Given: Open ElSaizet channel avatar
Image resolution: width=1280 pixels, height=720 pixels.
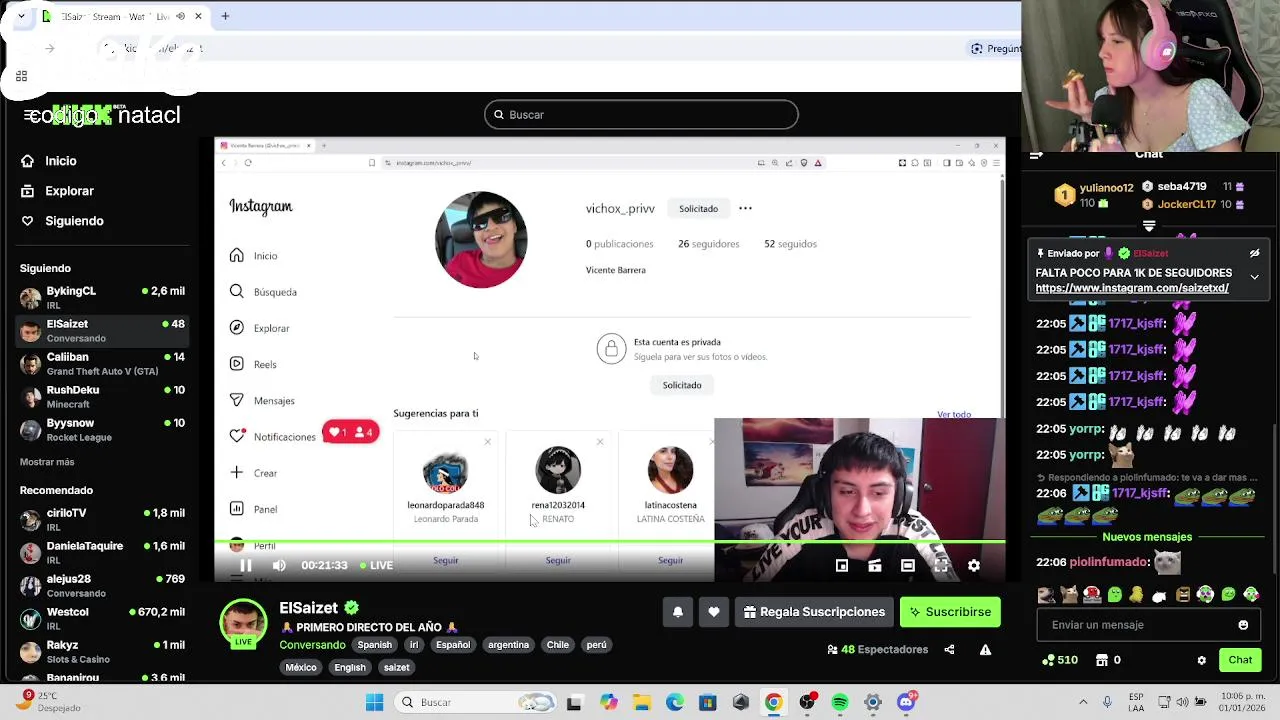Looking at the screenshot, I should (x=243, y=623).
